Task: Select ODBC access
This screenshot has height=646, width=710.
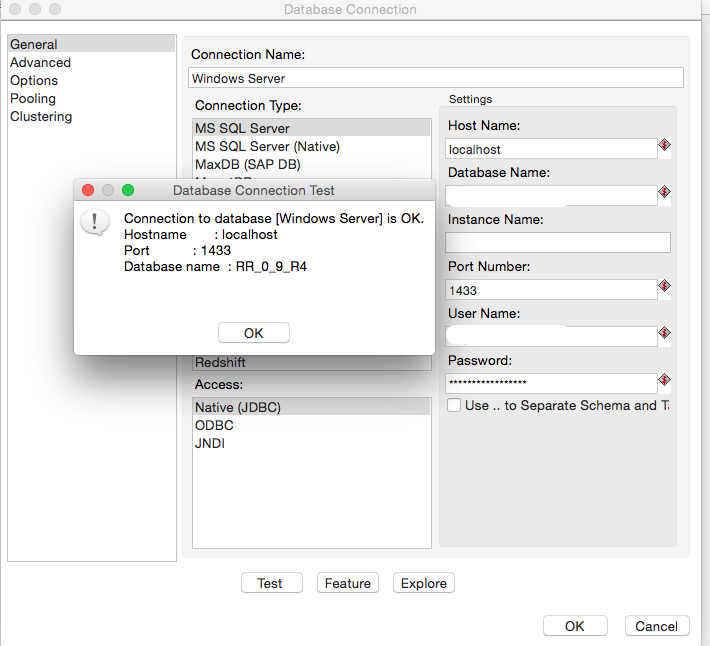Action: [x=312, y=425]
